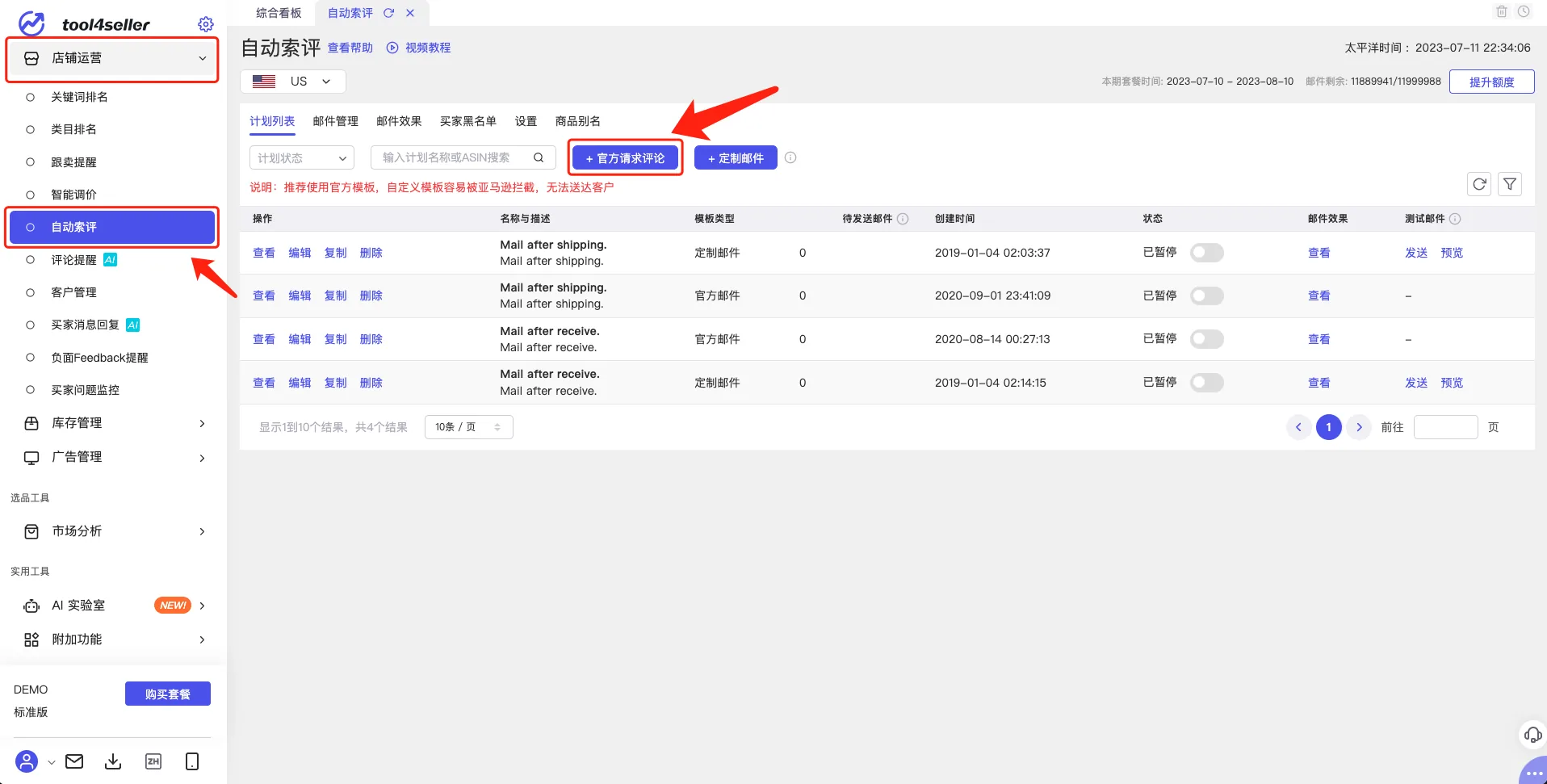Click the tool4seller logo icon
Screen dimensions: 1547x784
coord(31,23)
